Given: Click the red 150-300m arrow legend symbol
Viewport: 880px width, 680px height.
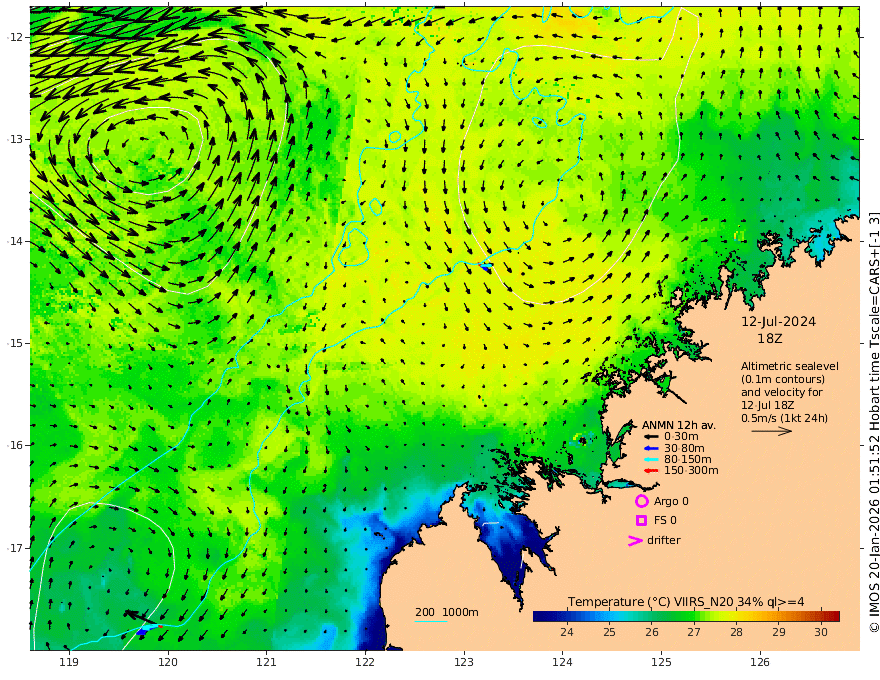Looking at the screenshot, I should [651, 471].
